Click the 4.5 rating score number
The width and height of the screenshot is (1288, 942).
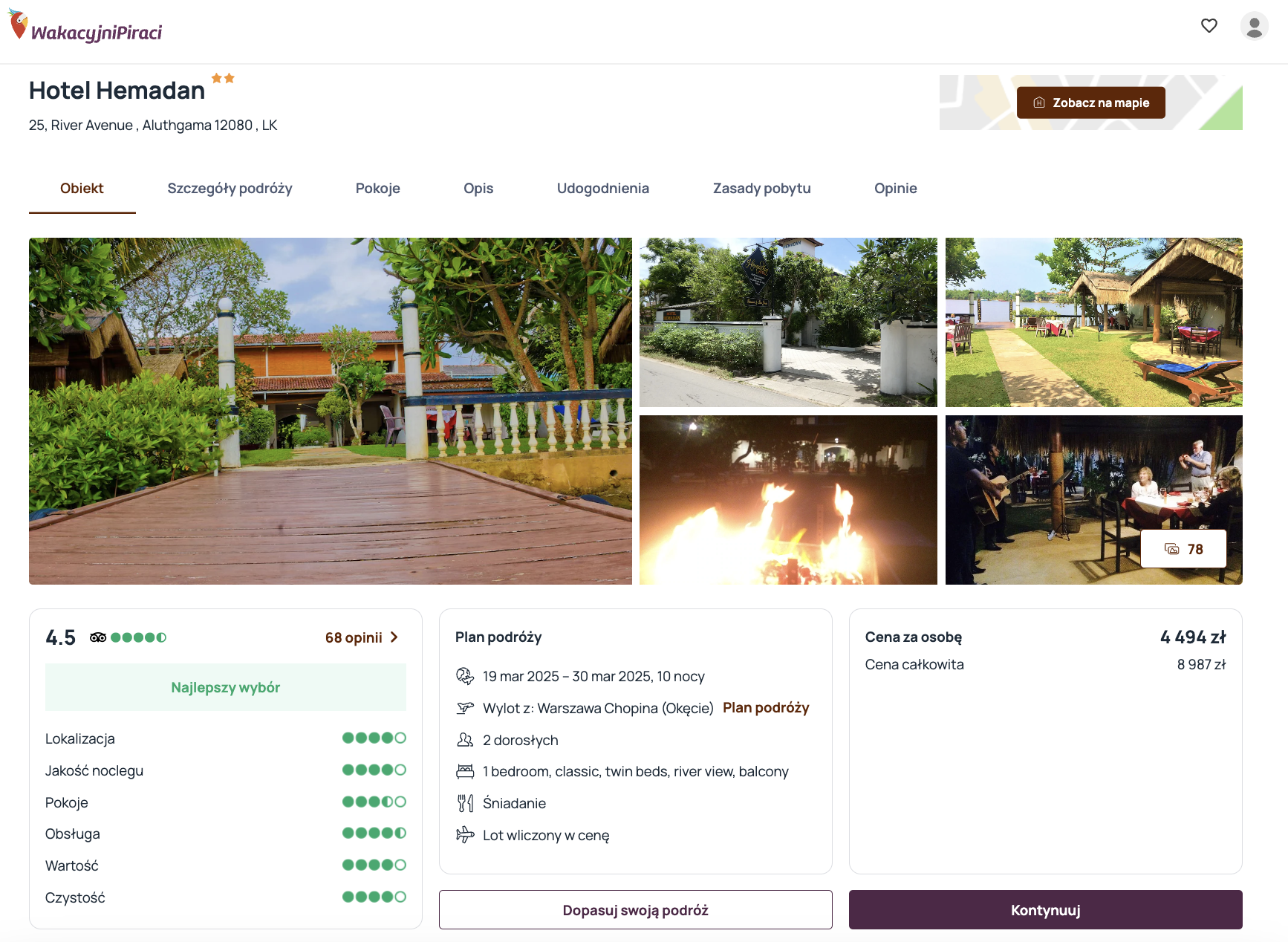pos(61,637)
